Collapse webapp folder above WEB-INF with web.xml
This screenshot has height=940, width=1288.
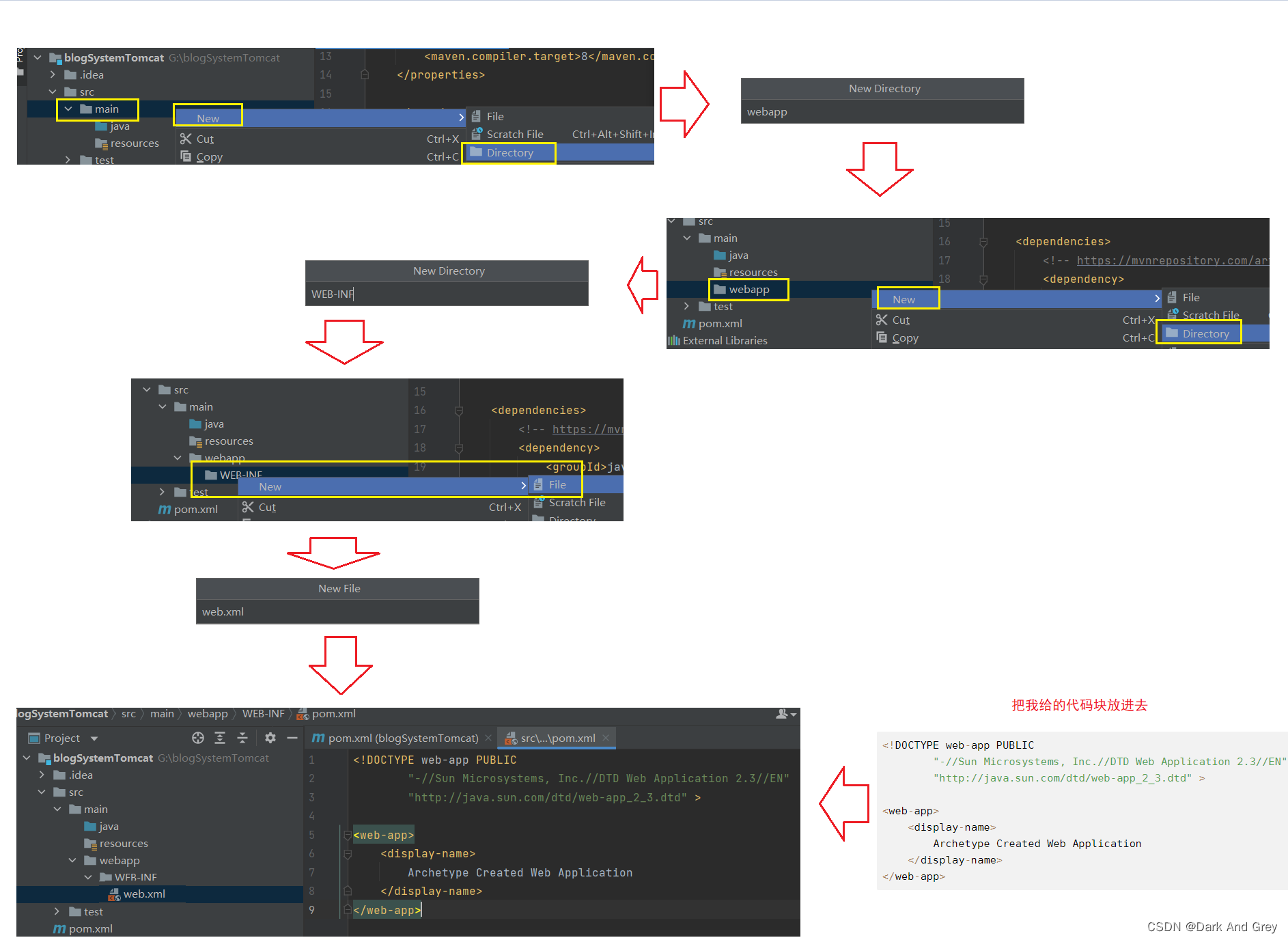pyautogui.click(x=72, y=860)
